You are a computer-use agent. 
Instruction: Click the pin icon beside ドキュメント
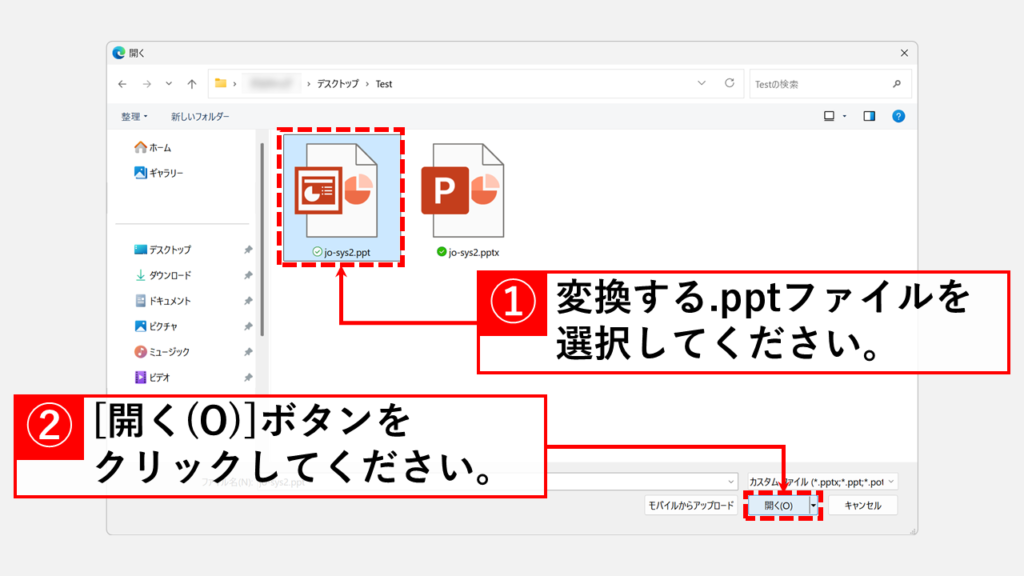click(248, 300)
